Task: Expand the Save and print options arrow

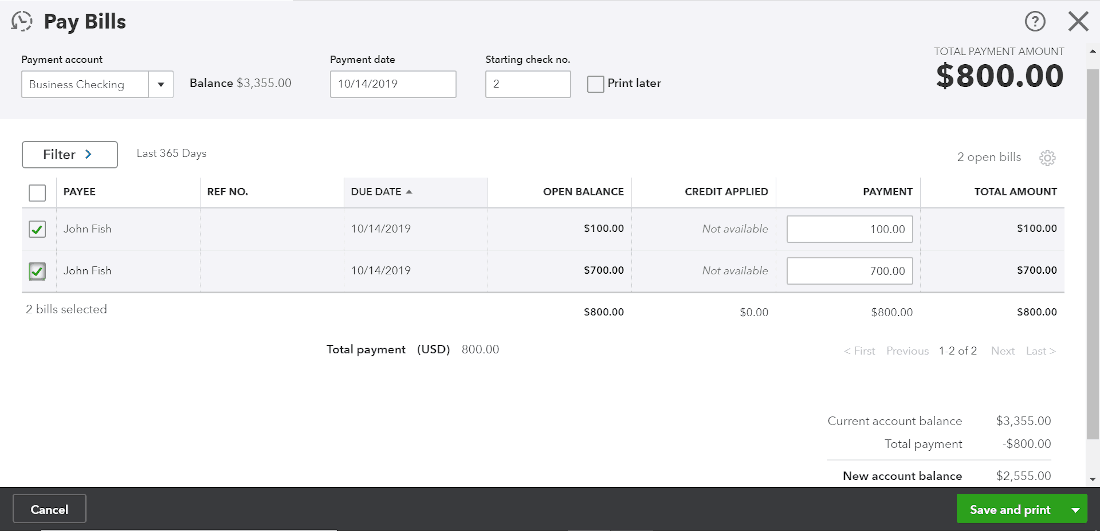Action: click(1075, 510)
